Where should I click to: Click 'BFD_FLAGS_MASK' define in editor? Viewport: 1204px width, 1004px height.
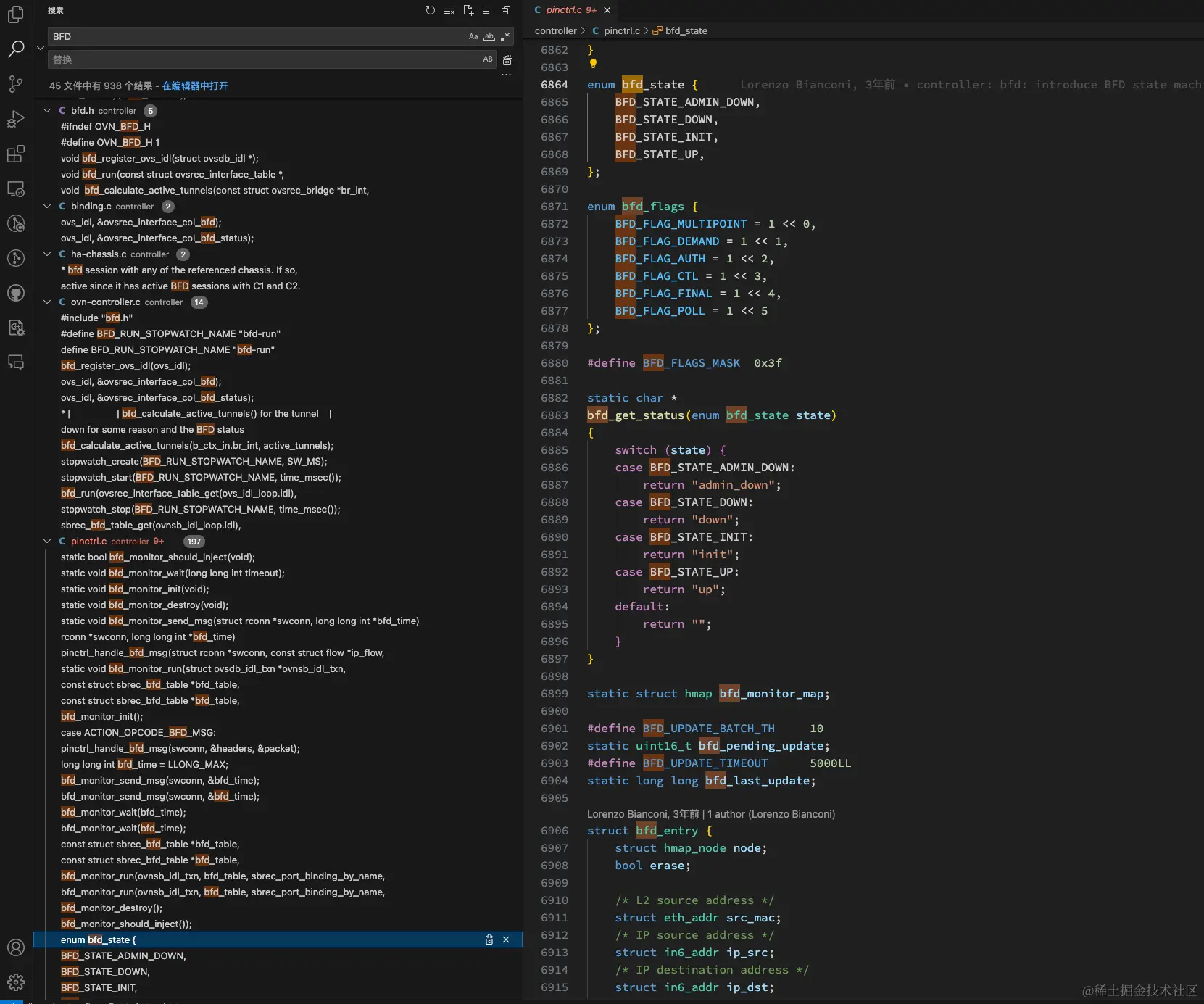point(692,363)
